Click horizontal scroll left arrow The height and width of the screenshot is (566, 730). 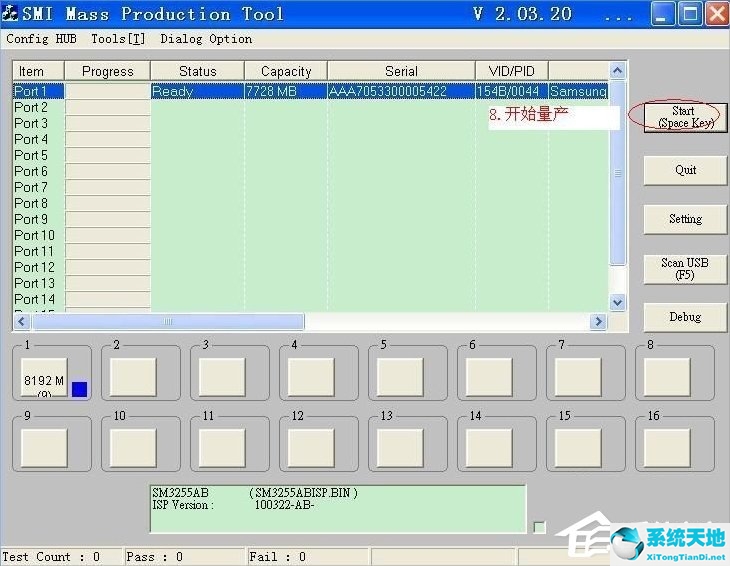tap(21, 321)
